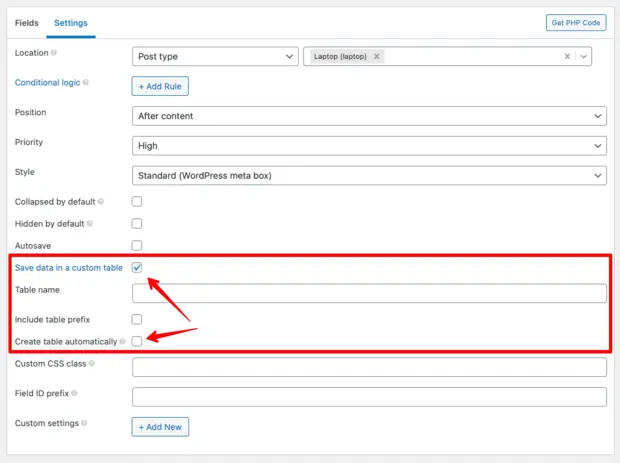The width and height of the screenshot is (620, 463).
Task: Open the Post type location dropdown
Action: (215, 56)
